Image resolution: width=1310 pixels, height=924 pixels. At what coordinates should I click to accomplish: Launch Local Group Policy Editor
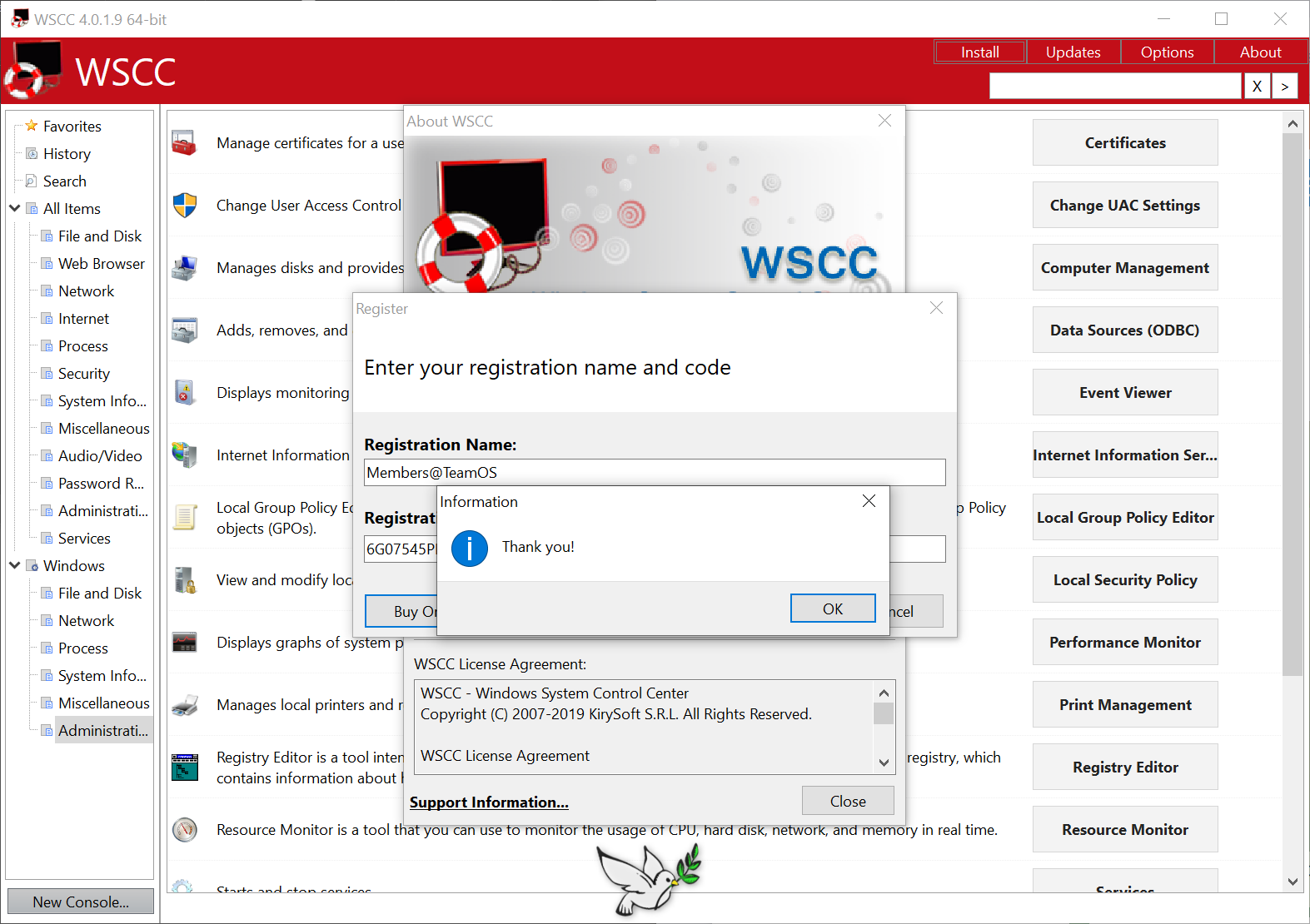pos(1125,517)
